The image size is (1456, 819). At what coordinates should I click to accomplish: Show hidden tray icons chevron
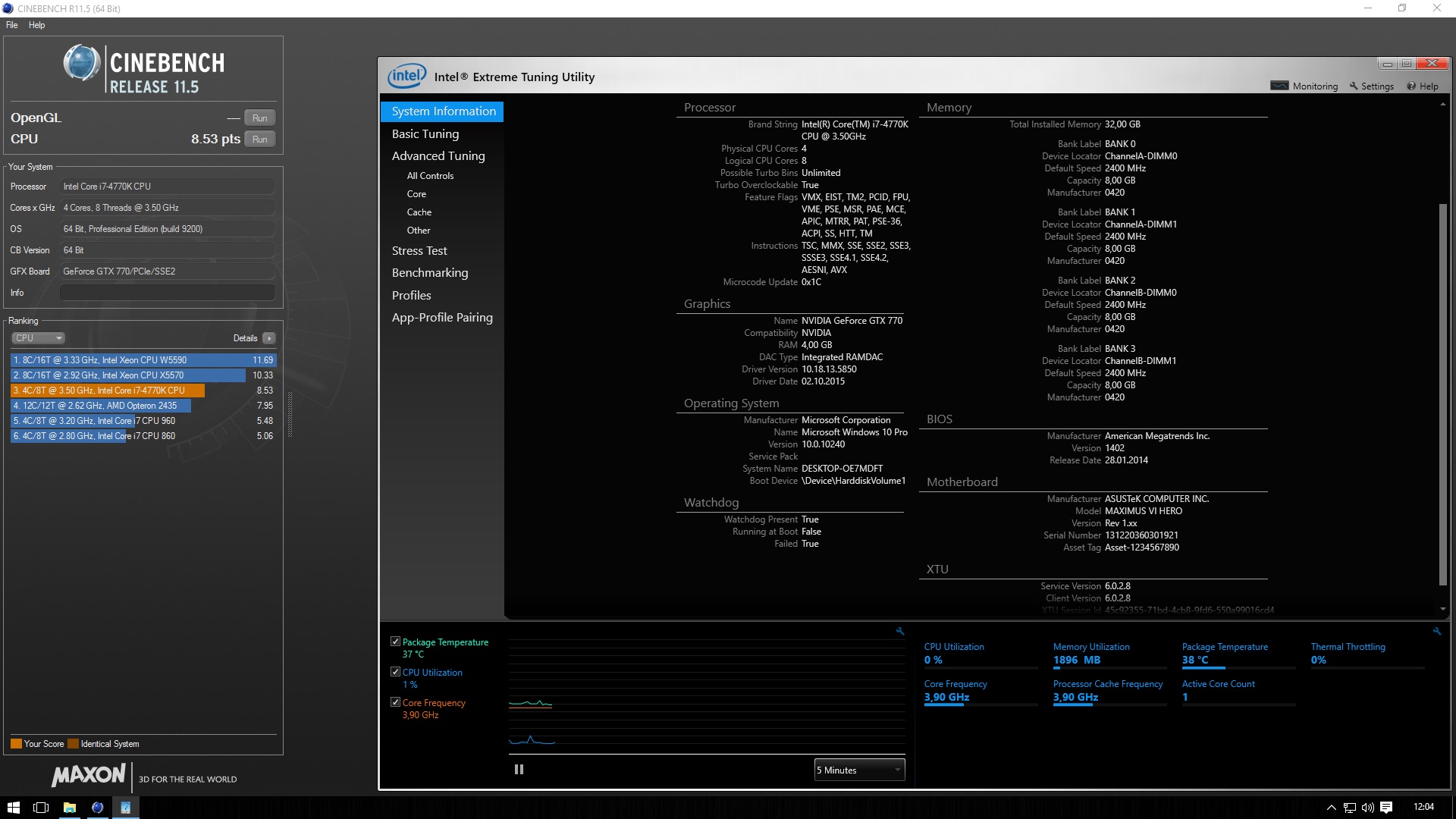(x=1331, y=808)
